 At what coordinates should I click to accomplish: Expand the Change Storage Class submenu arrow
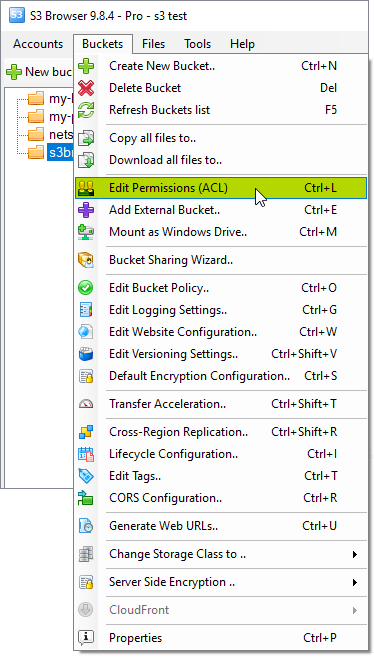(x=355, y=554)
